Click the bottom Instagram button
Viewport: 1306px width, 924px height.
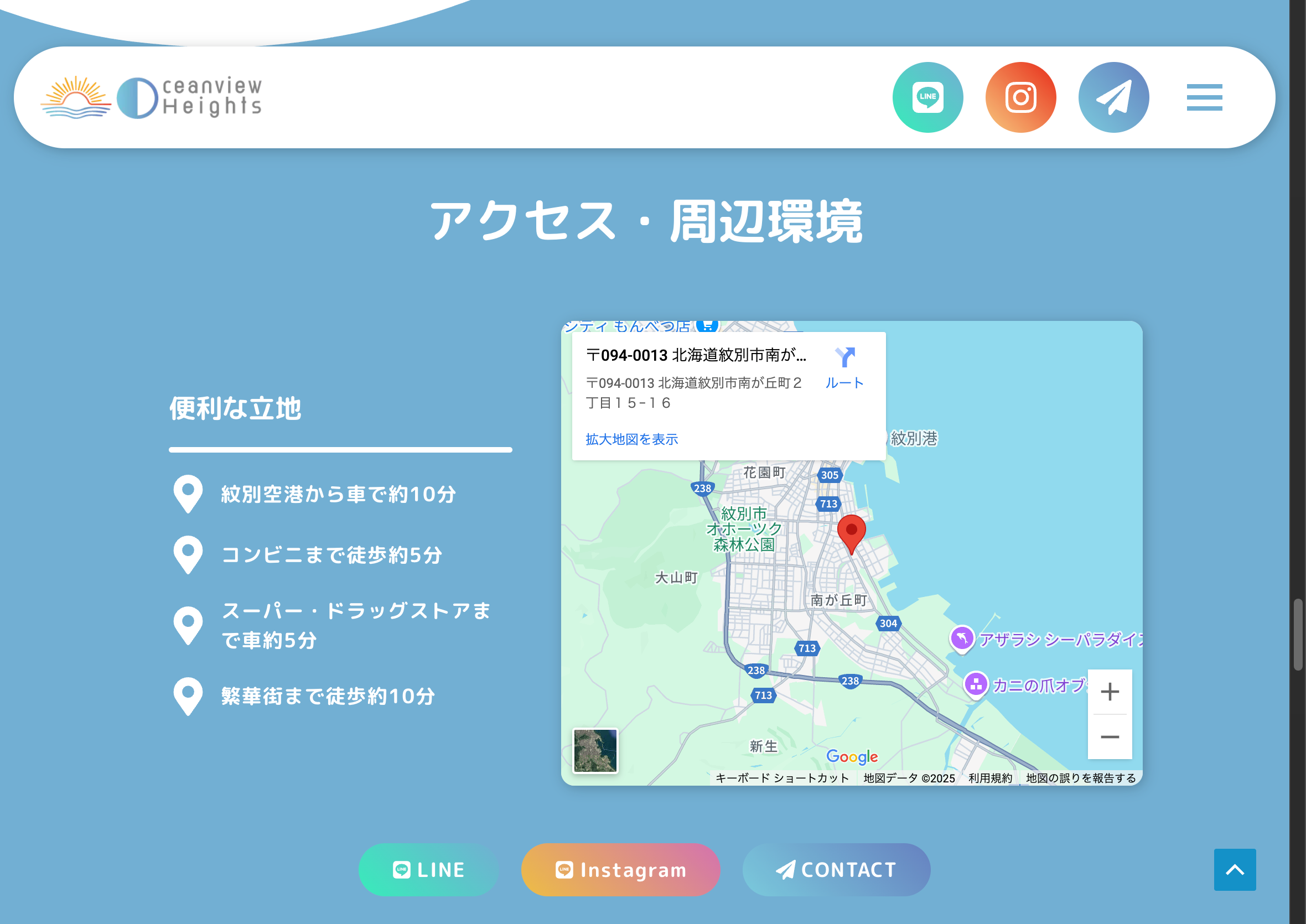pos(620,869)
